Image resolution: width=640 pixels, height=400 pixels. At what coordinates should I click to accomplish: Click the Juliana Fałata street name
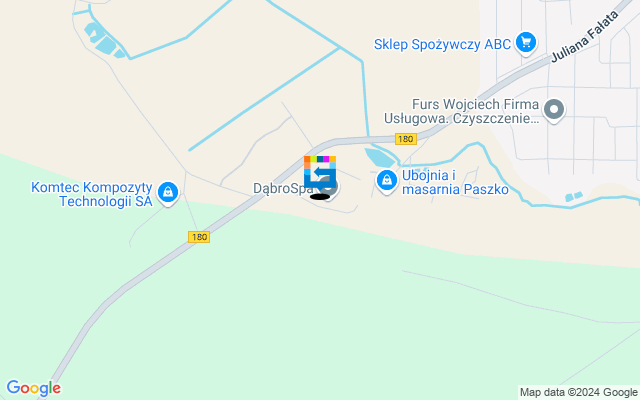point(584,36)
